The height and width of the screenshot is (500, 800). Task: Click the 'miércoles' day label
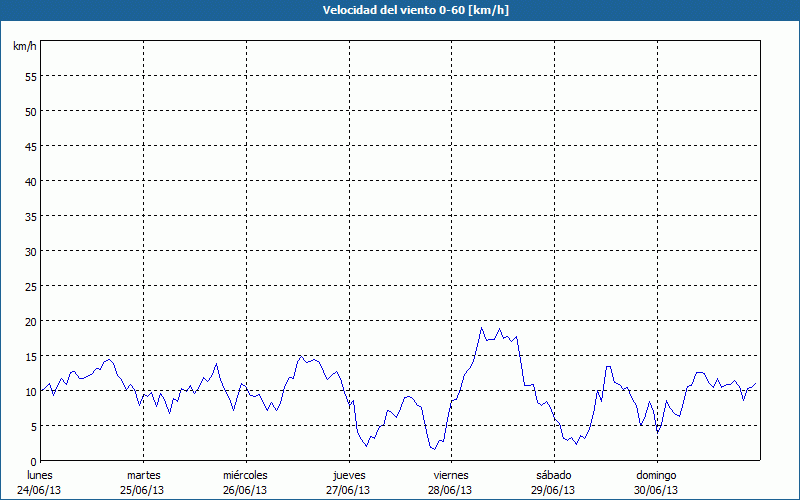tap(245, 475)
